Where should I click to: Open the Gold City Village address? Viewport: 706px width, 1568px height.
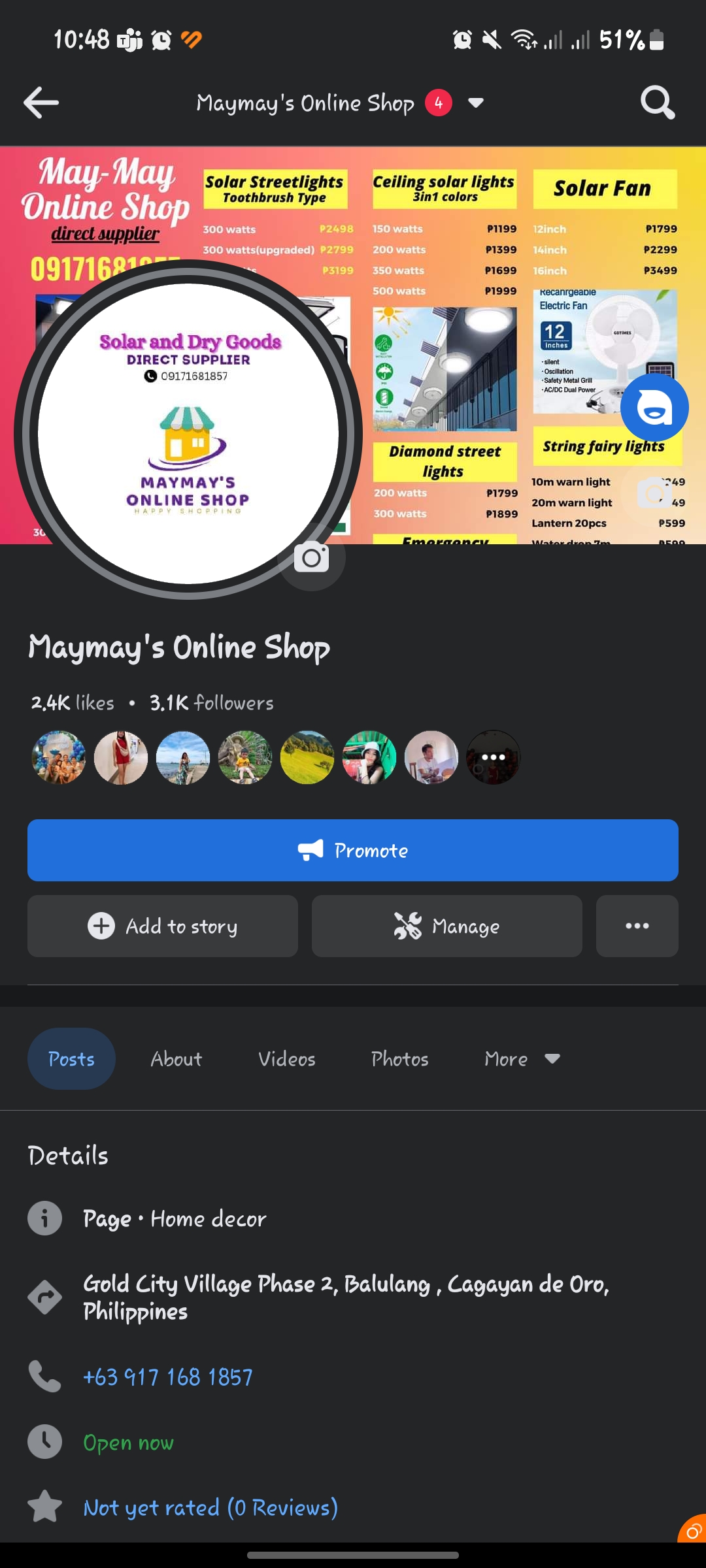click(x=346, y=1298)
